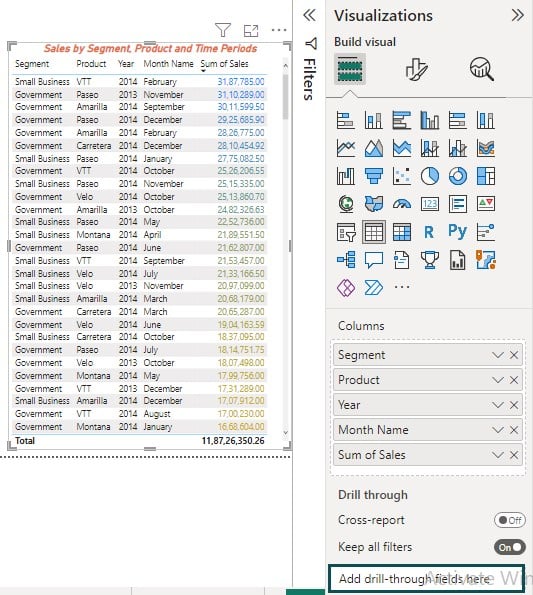Select the smart narrative visual
The width and height of the screenshot is (533, 595).
click(x=401, y=260)
